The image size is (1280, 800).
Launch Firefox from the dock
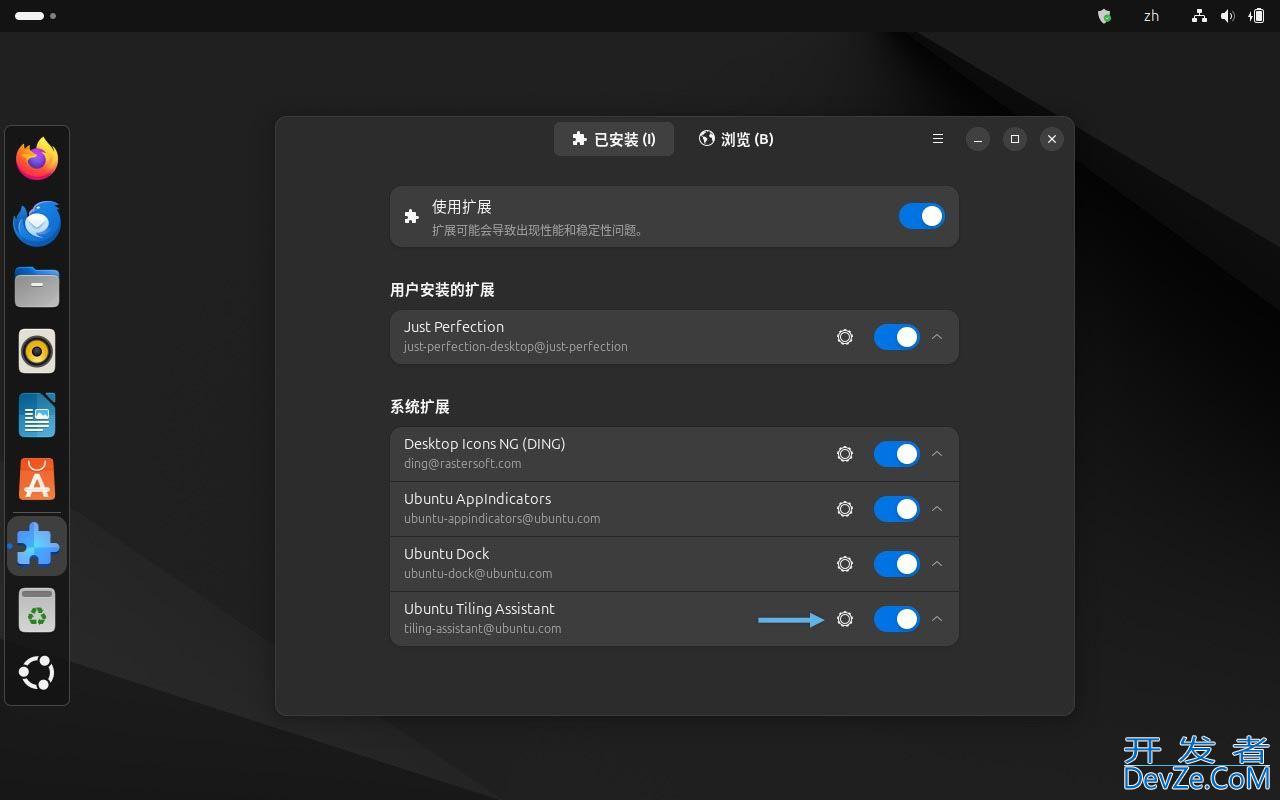[x=37, y=159]
